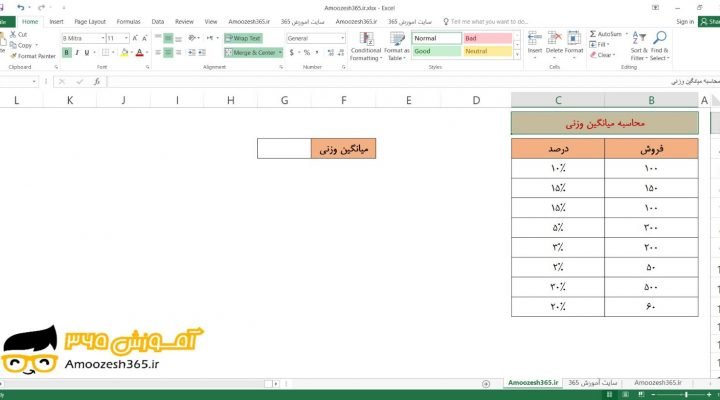
Task: Toggle Align Right in the bottom alignment row
Action: tap(178, 52)
